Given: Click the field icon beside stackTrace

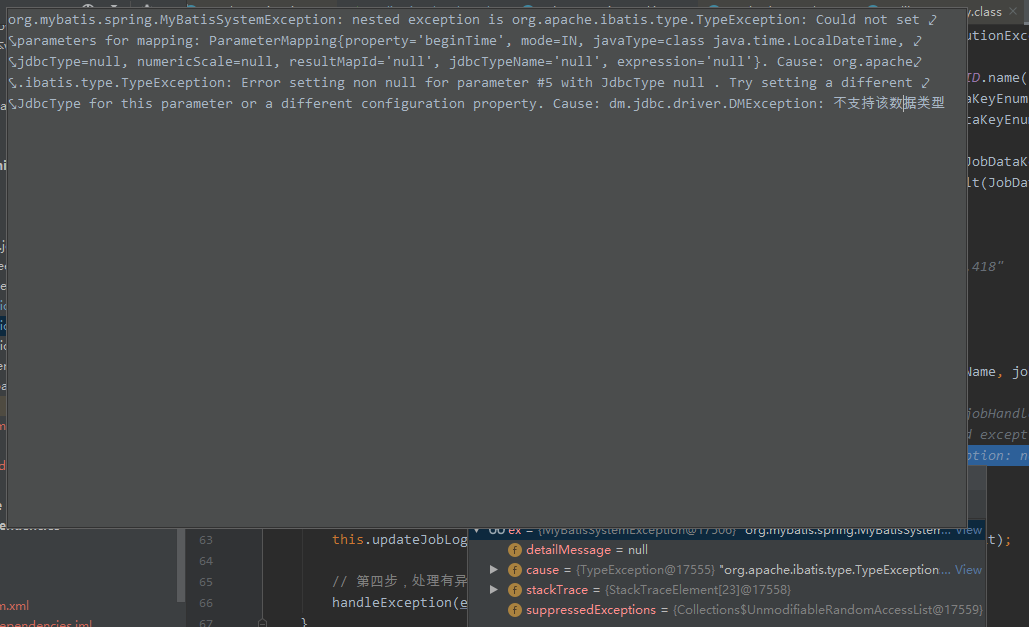Looking at the screenshot, I should click(x=515, y=590).
